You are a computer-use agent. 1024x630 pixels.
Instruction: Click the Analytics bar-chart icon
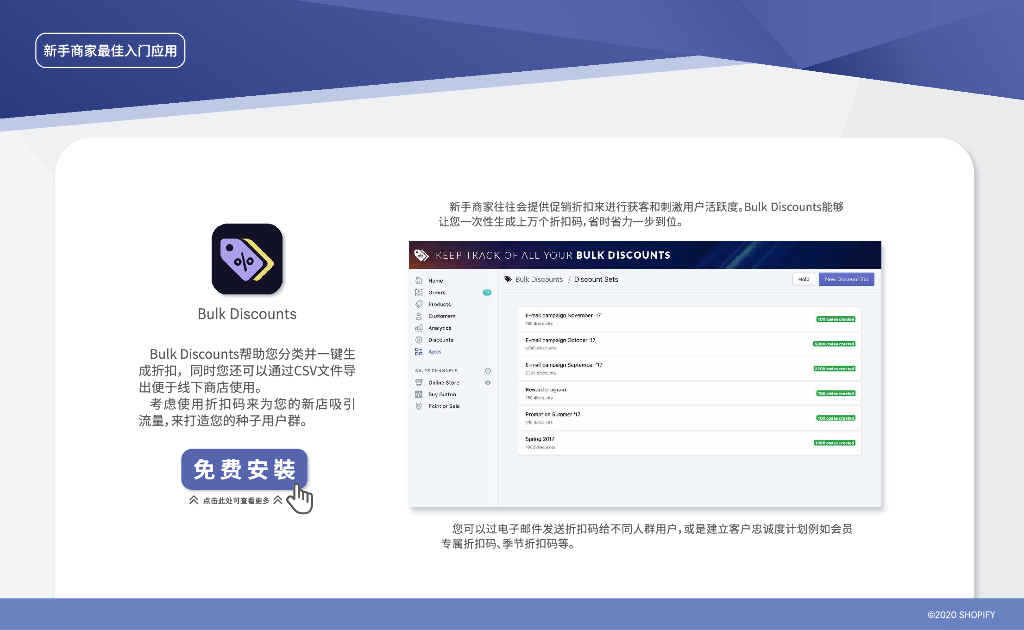[419, 328]
